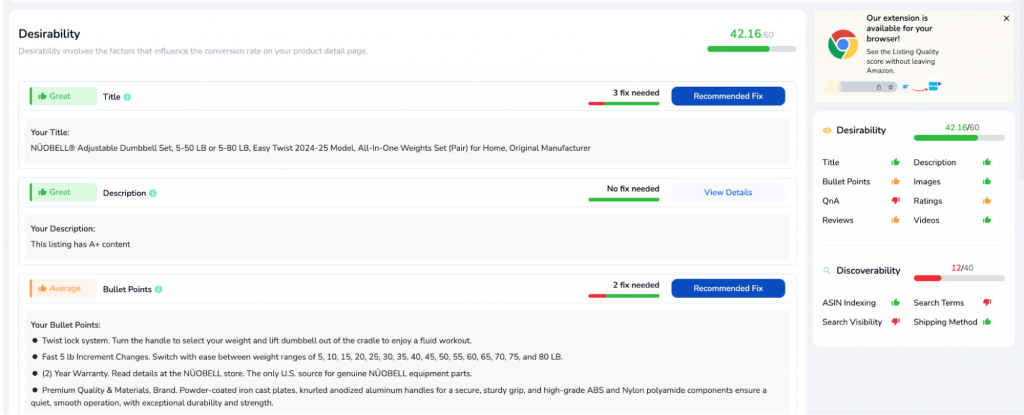Click the Bullet Points info icon
This screenshot has width=1024, height=415.
(x=159, y=289)
